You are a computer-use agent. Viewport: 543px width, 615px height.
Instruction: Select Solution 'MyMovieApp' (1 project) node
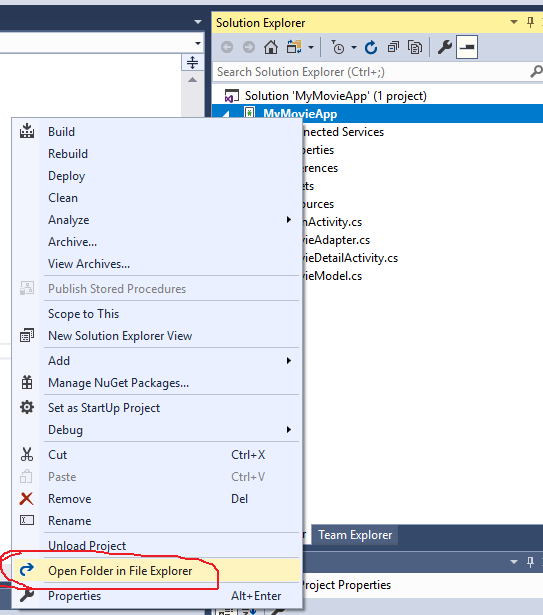coord(335,96)
